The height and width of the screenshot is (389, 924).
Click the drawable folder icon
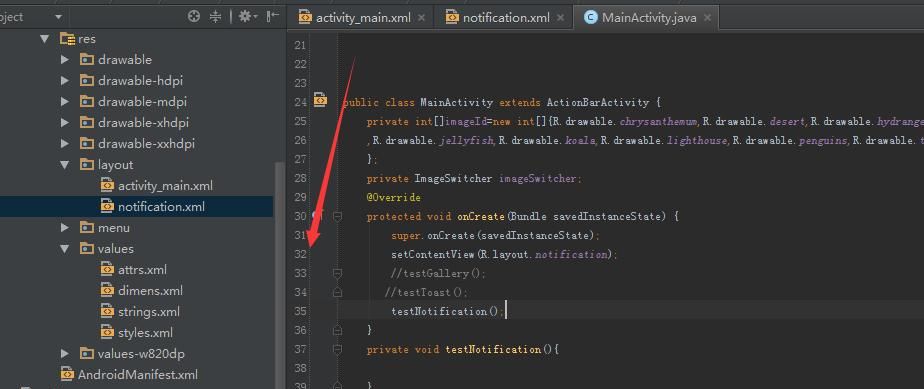87,60
